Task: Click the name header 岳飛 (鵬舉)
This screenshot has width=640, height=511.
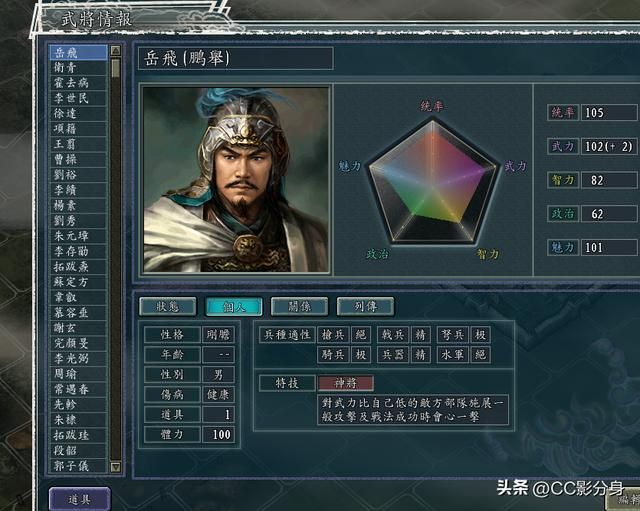Action: point(236,59)
